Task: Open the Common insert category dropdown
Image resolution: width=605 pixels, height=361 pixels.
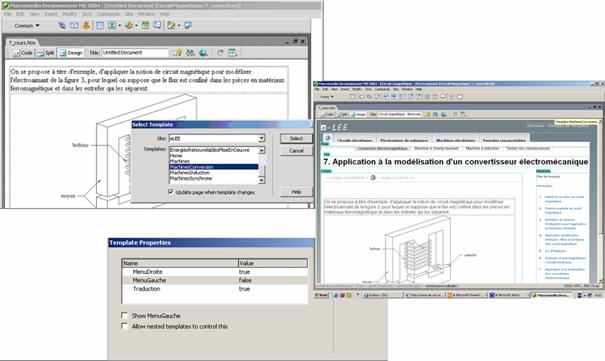Action: point(27,25)
